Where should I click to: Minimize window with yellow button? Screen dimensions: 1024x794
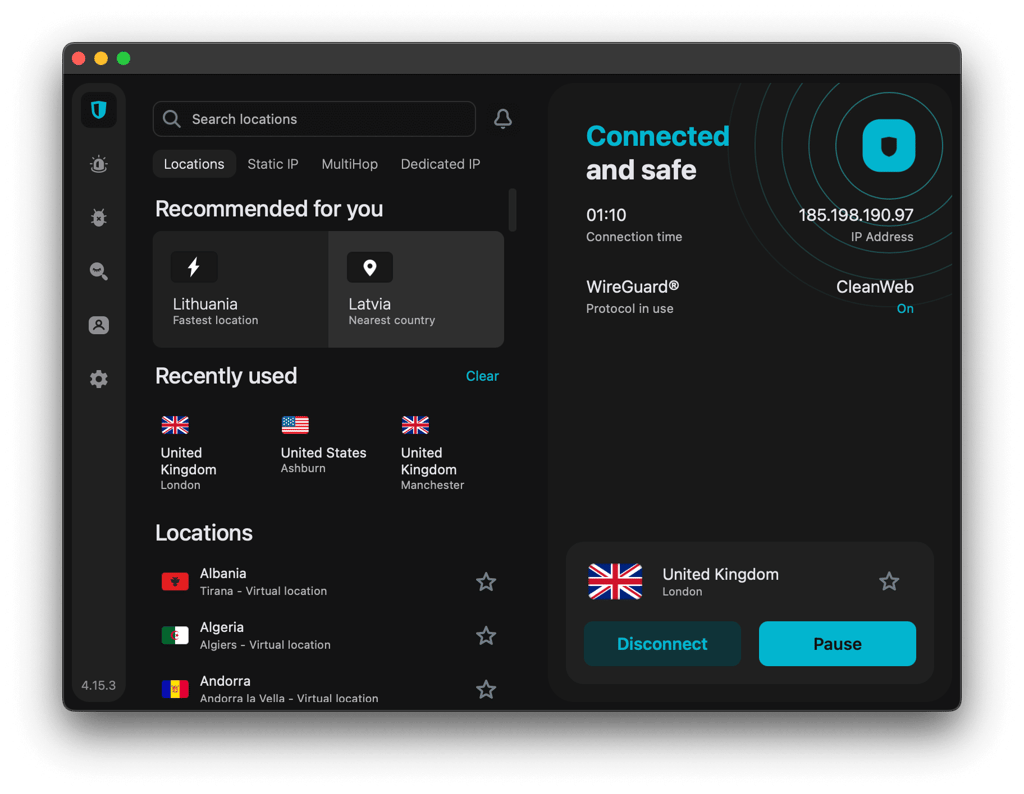[x=101, y=58]
